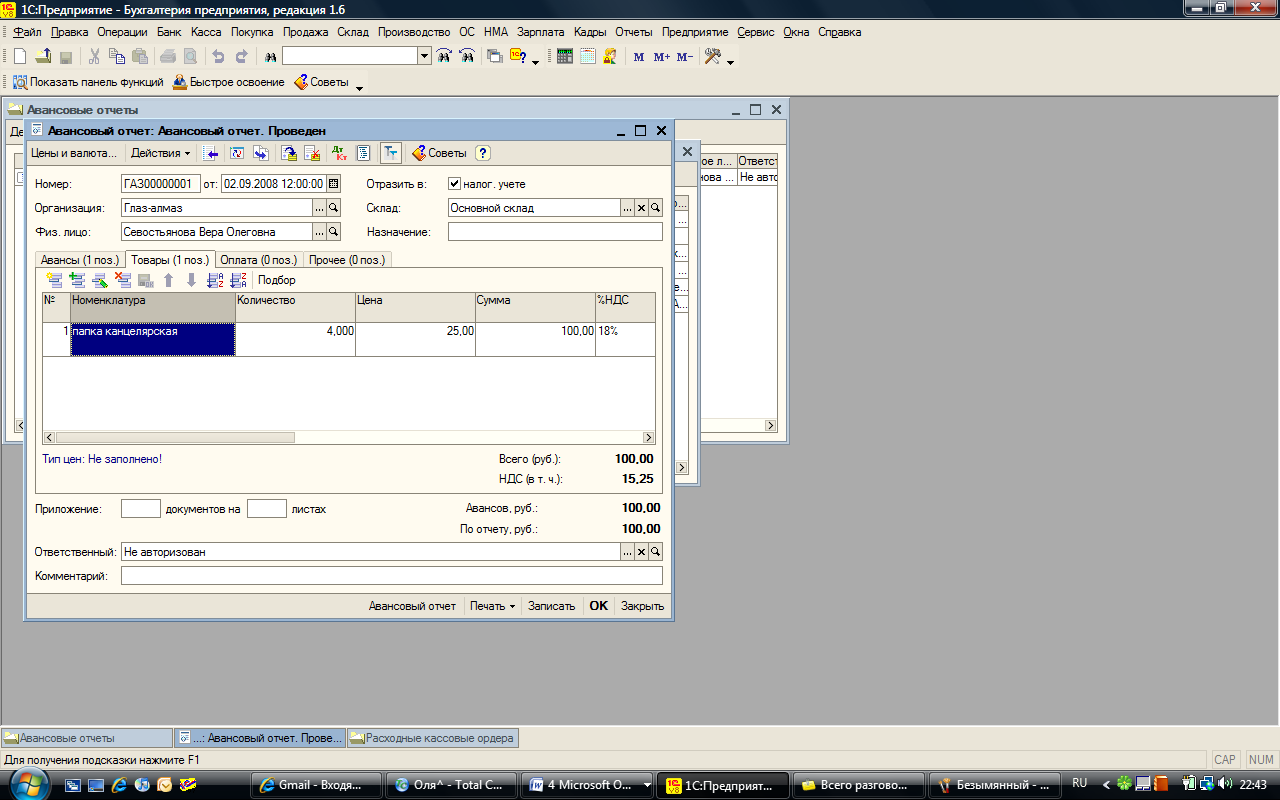Switch to the Авансы (1 поз.) tab
Screen dimensions: 1280x800
tap(79, 259)
